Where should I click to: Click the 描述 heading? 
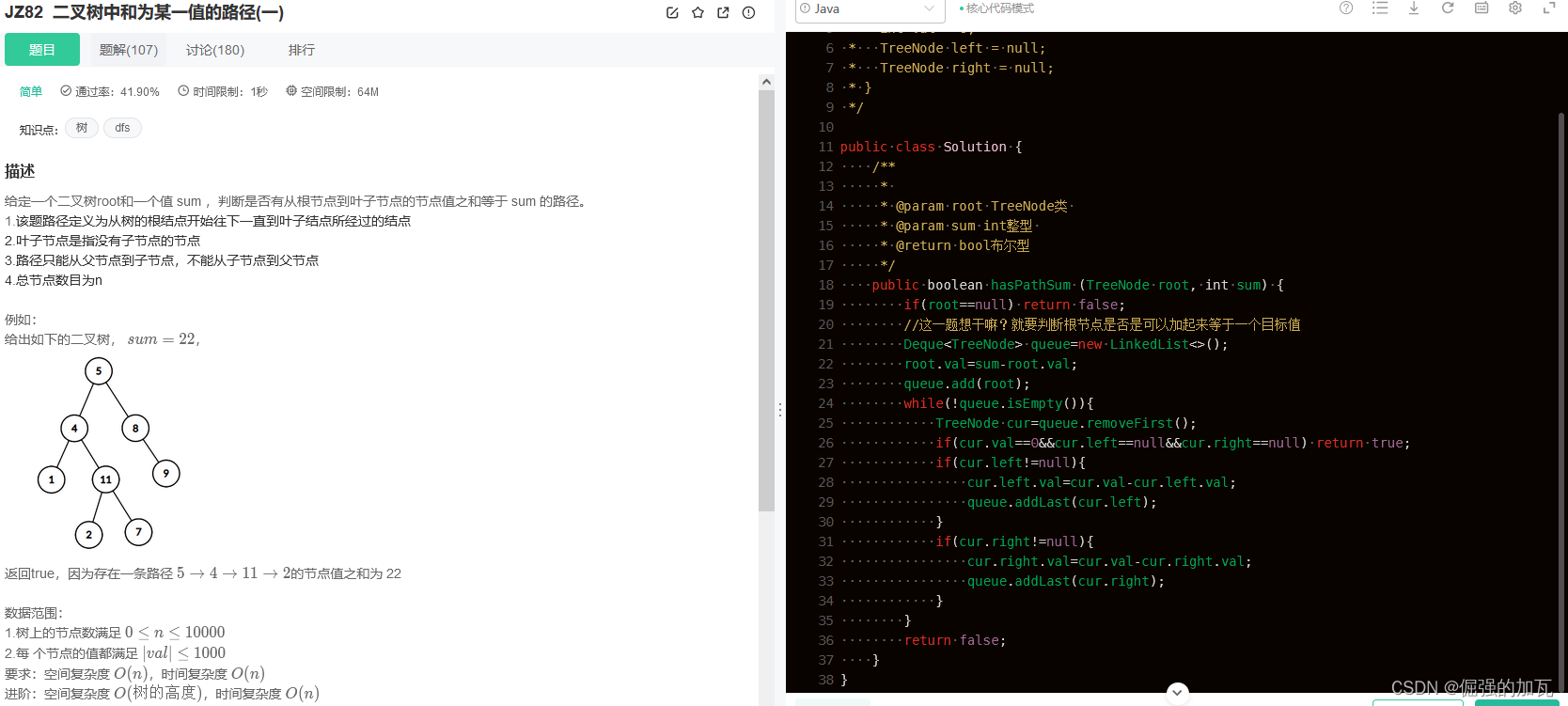[x=20, y=171]
